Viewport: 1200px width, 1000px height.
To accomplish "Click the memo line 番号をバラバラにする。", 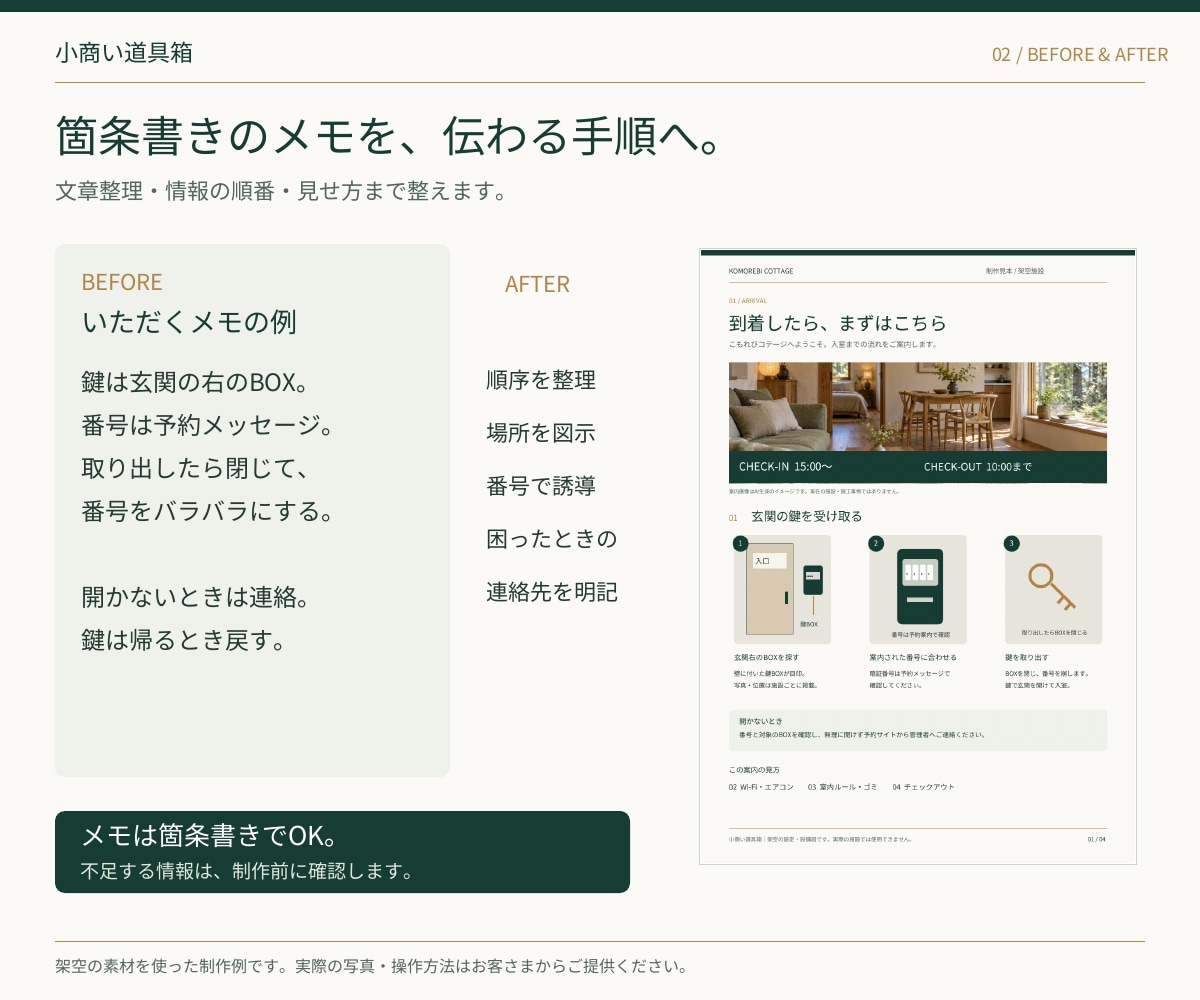I will click(x=208, y=511).
